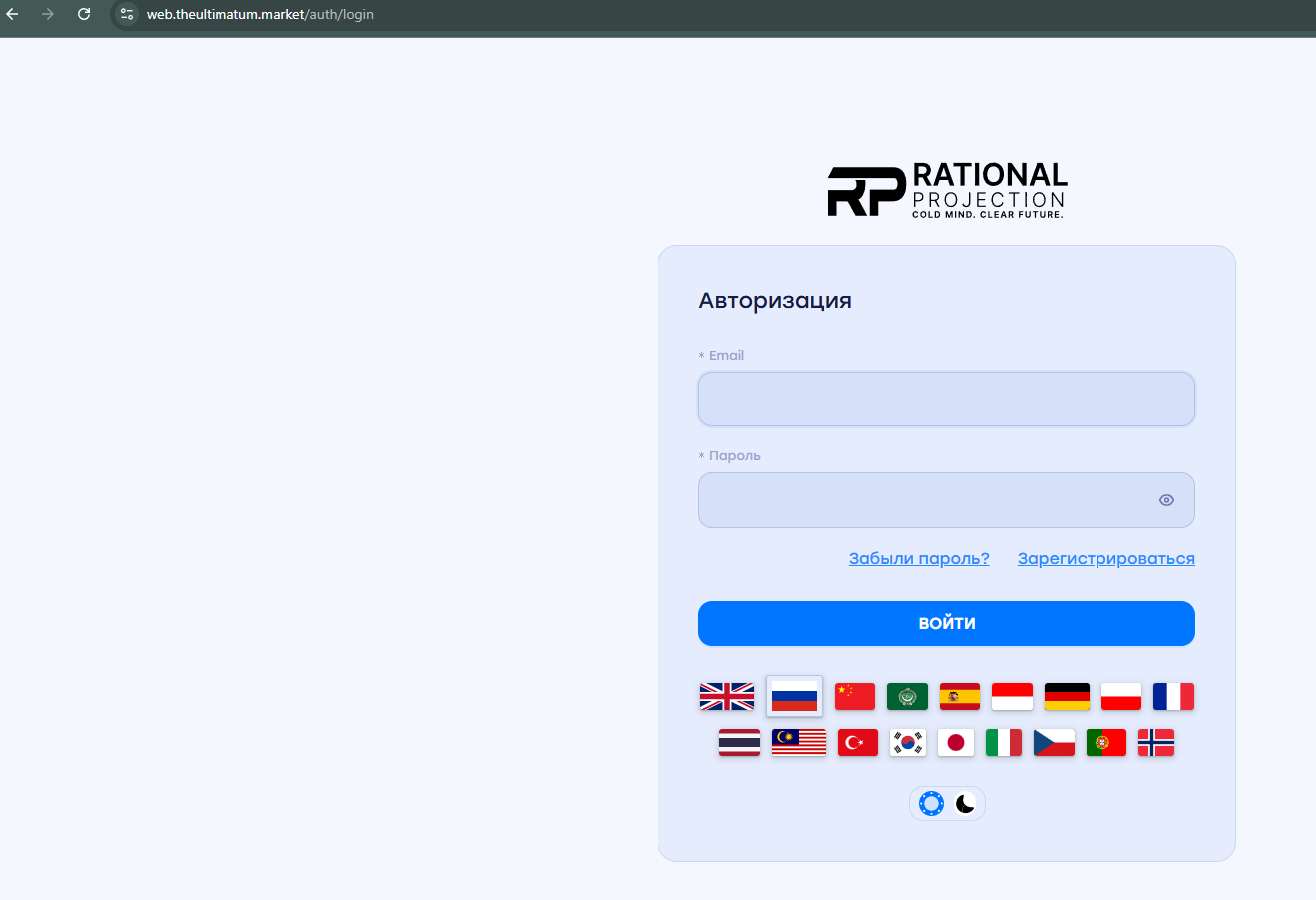Open the Забыли пароль? link

point(919,559)
